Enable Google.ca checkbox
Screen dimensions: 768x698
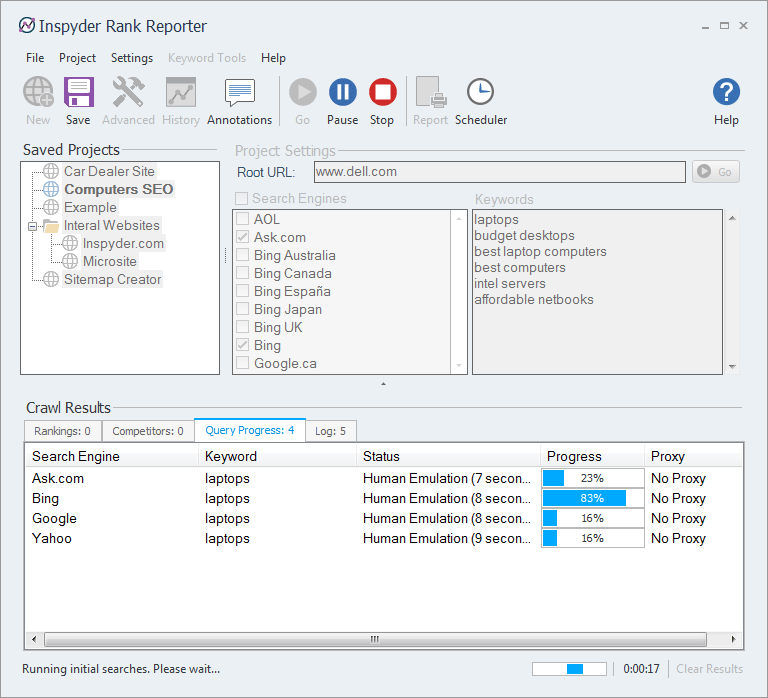(x=242, y=363)
